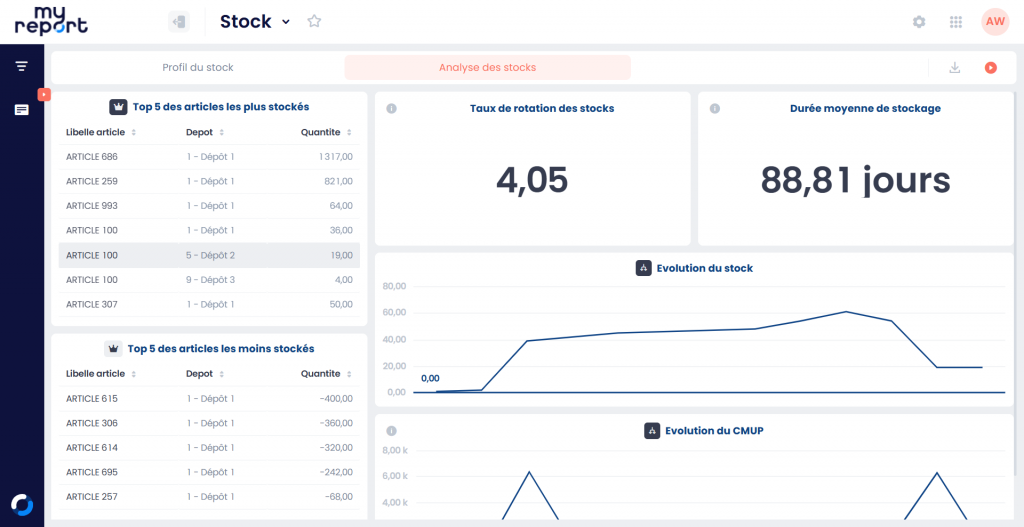
Task: Mark the Stock dashboard as favorite
Action: [x=314, y=22]
